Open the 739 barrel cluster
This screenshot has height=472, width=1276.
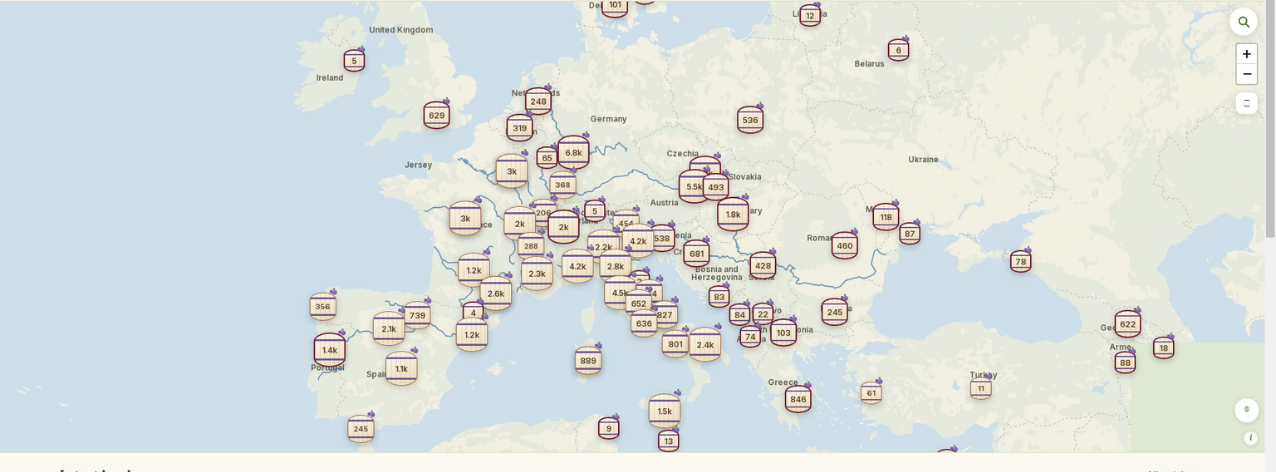point(417,315)
